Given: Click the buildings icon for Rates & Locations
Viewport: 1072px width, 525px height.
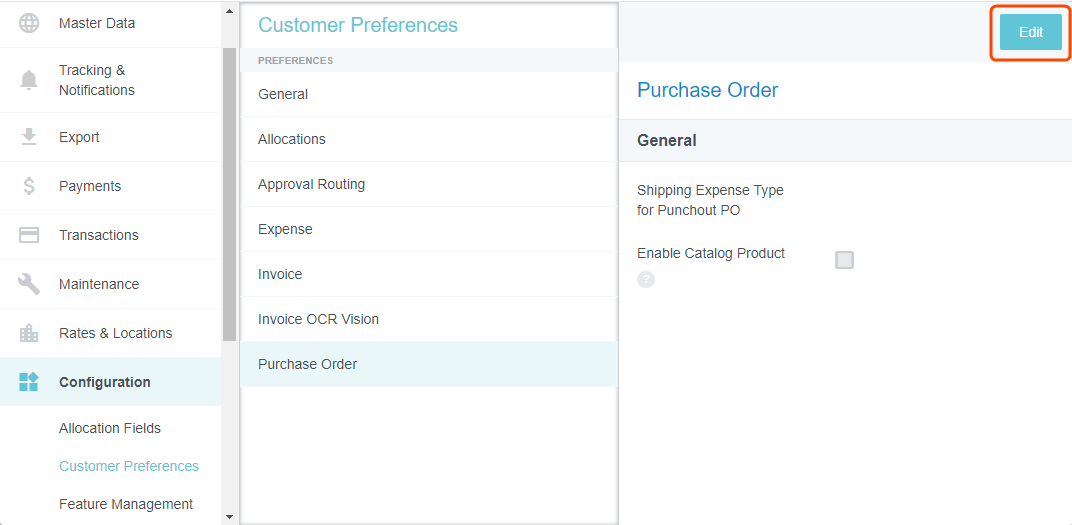Looking at the screenshot, I should click(29, 333).
